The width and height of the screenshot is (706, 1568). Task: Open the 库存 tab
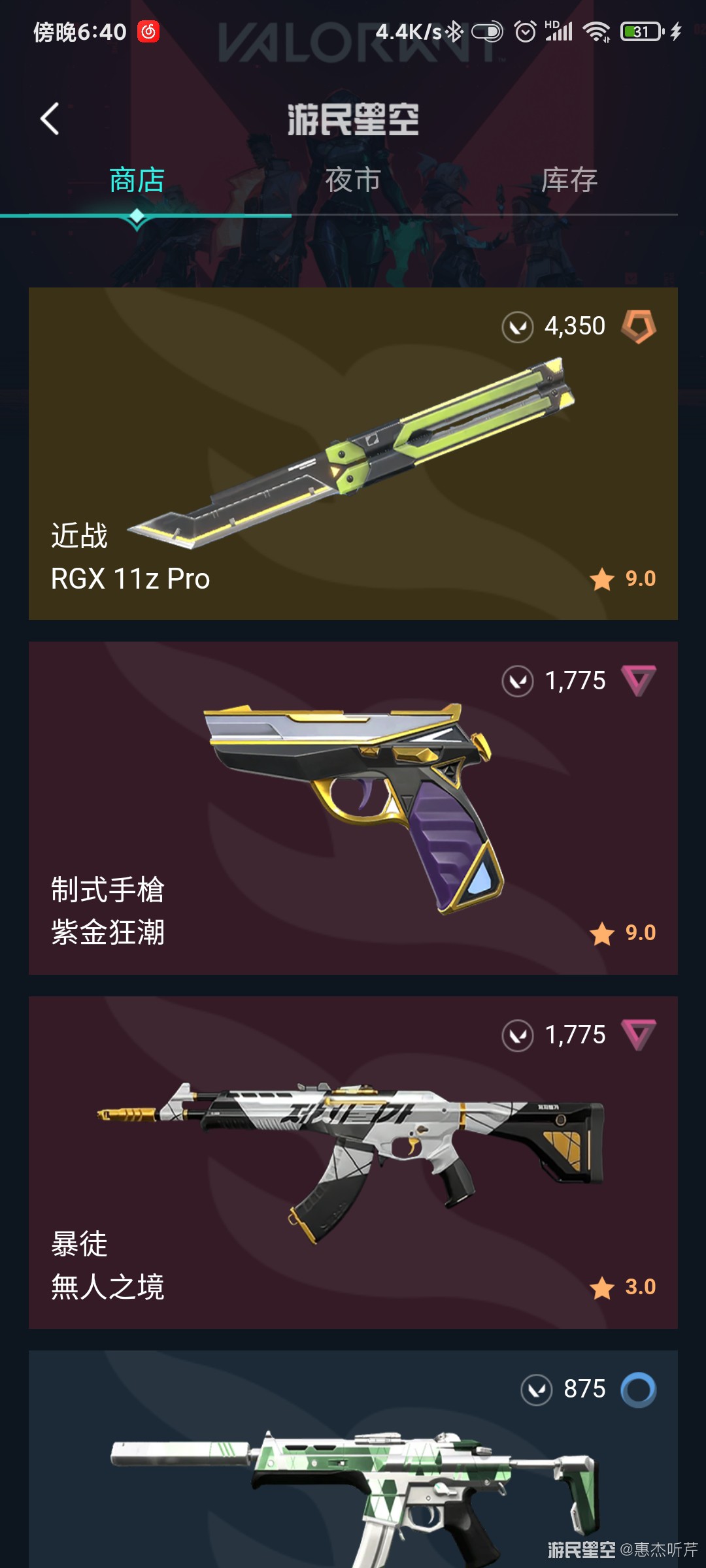[x=569, y=180]
